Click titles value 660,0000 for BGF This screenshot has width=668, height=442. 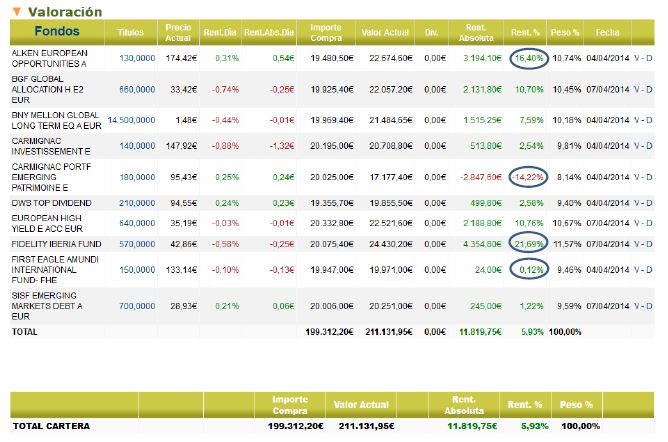pyautogui.click(x=137, y=89)
